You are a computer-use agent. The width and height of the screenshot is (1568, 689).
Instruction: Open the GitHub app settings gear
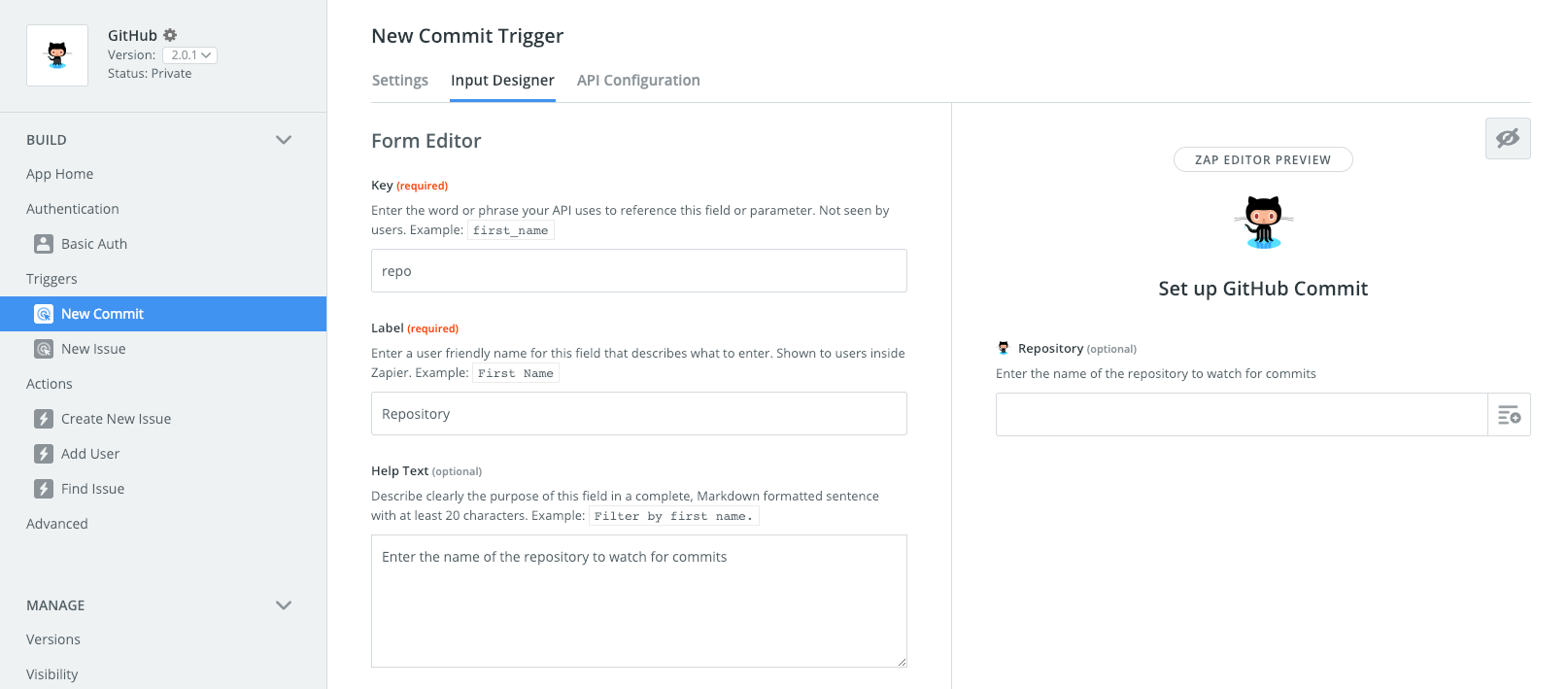170,34
